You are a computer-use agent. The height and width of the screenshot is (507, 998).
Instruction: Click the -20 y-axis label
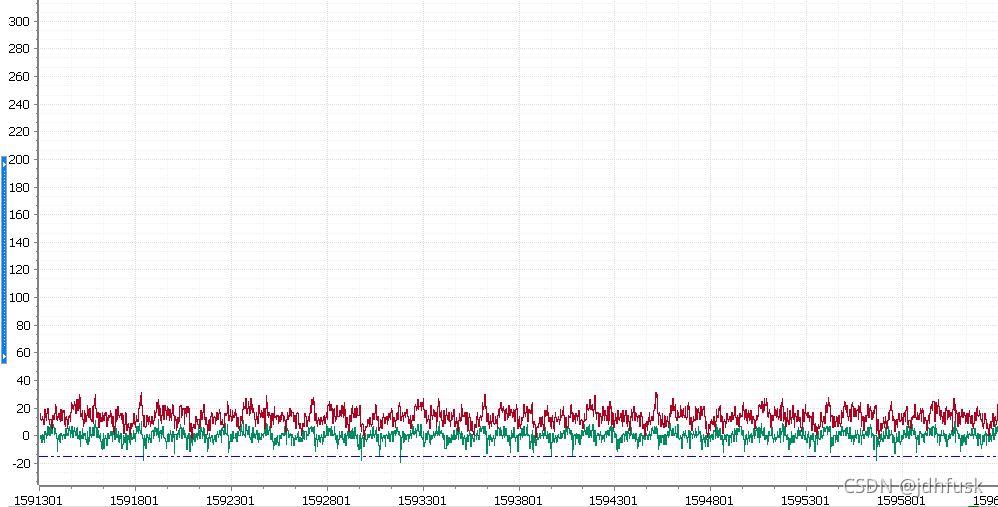20,464
